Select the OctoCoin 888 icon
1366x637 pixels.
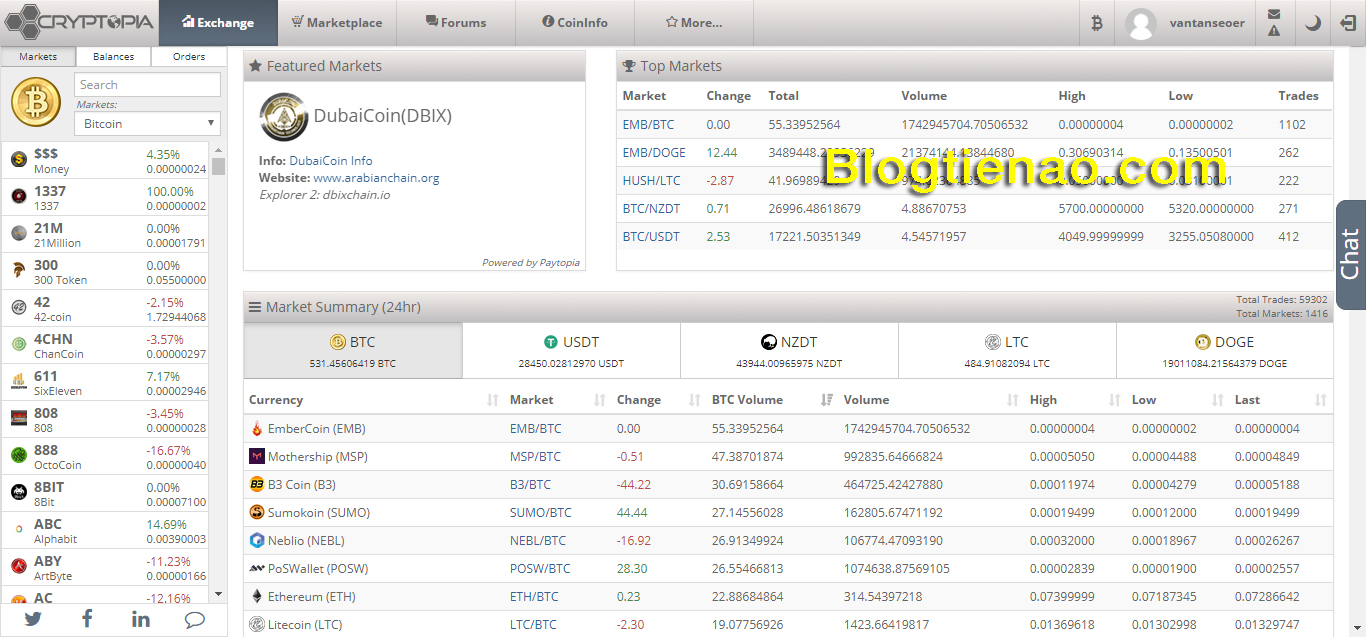coord(19,456)
